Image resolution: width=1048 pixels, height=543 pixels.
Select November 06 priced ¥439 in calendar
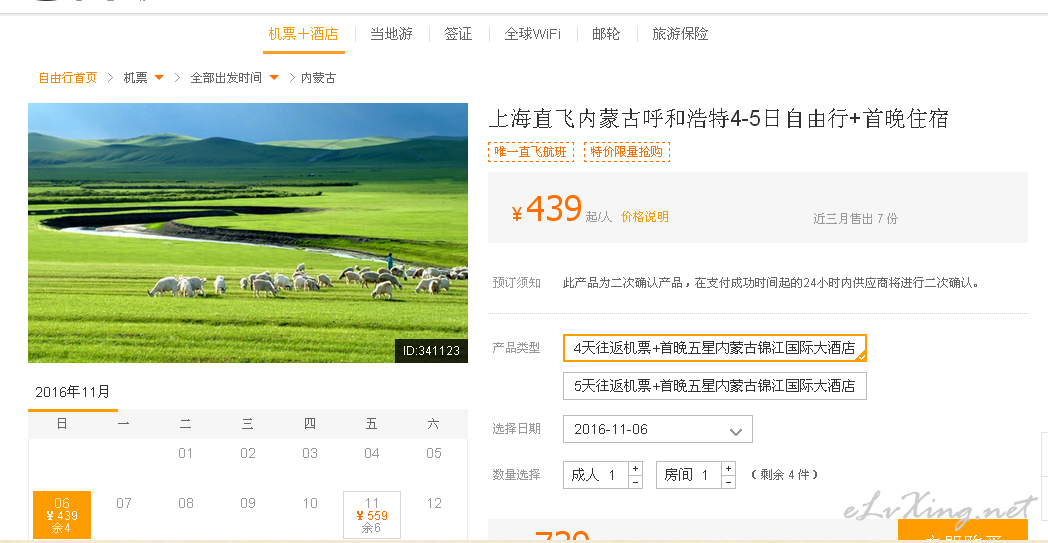(61, 515)
